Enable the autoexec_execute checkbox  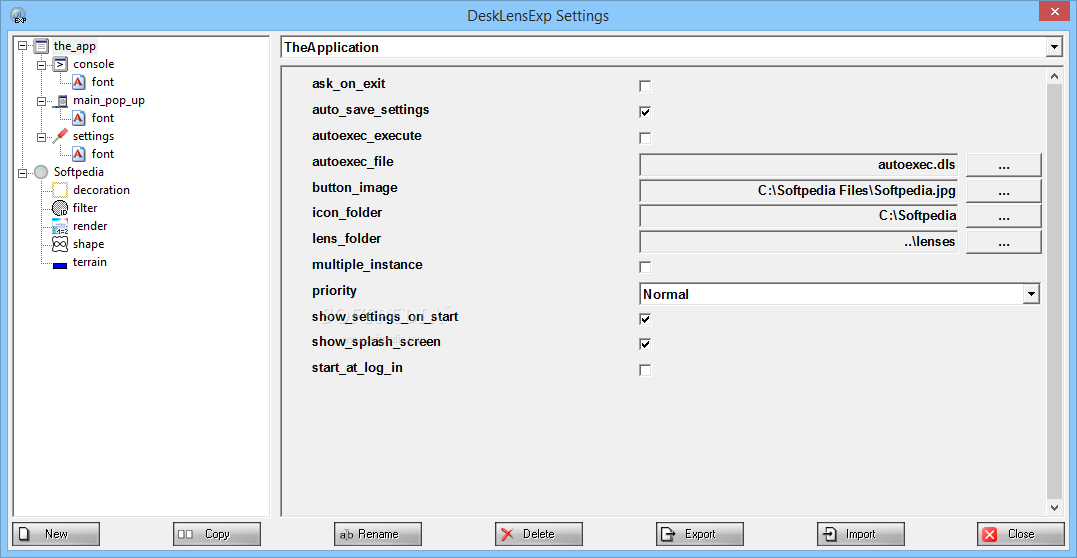tap(645, 138)
